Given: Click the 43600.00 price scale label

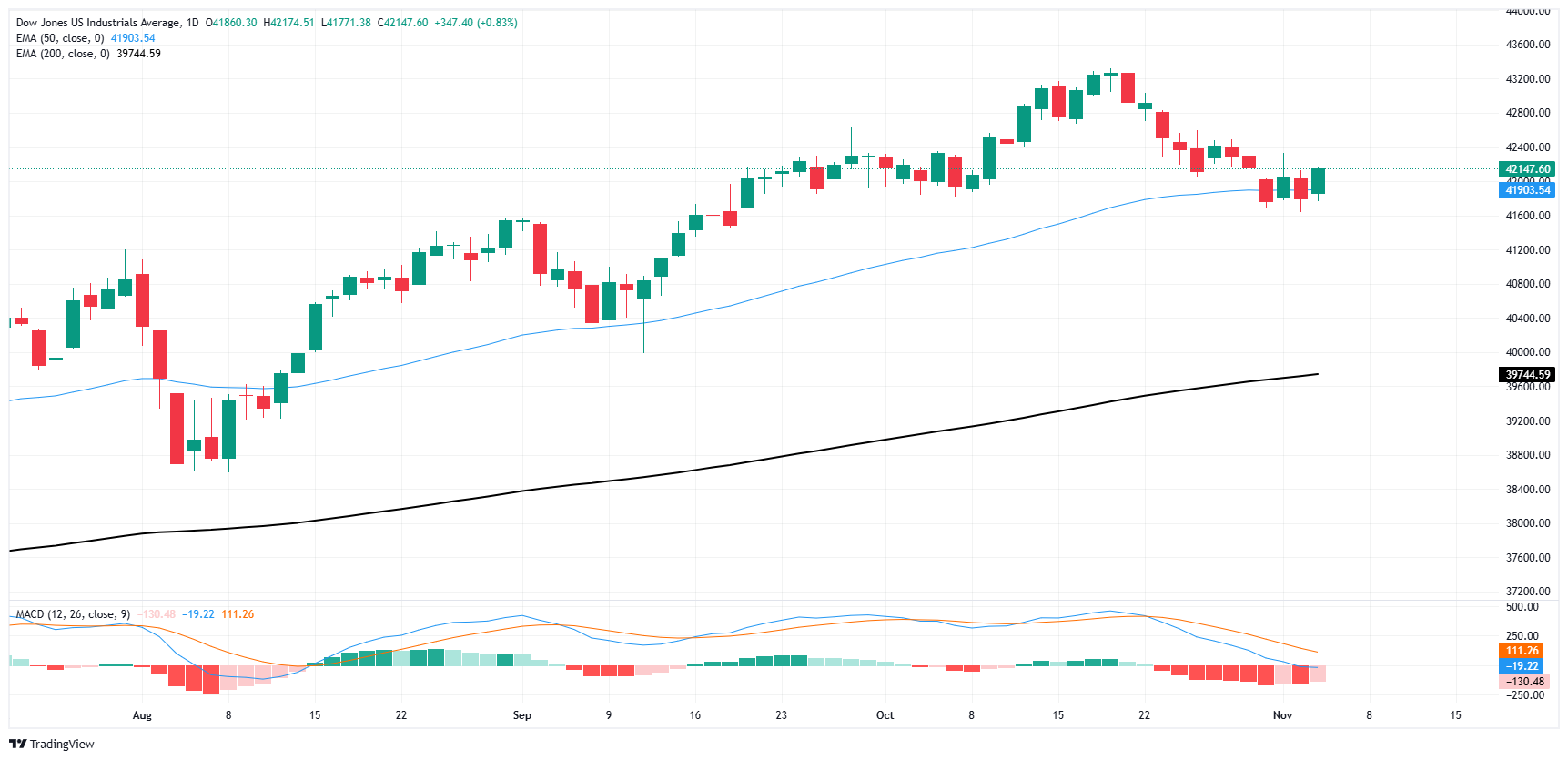Looking at the screenshot, I should pos(1528,45).
